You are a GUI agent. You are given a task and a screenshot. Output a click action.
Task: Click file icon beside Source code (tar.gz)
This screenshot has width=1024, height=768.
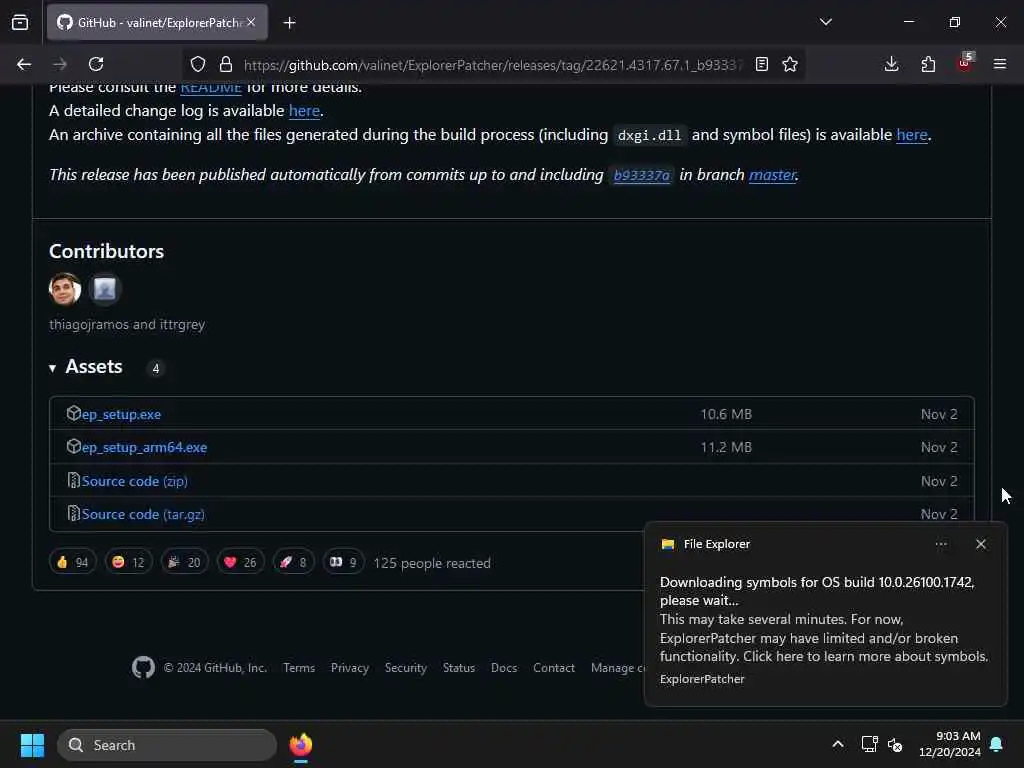[74, 513]
